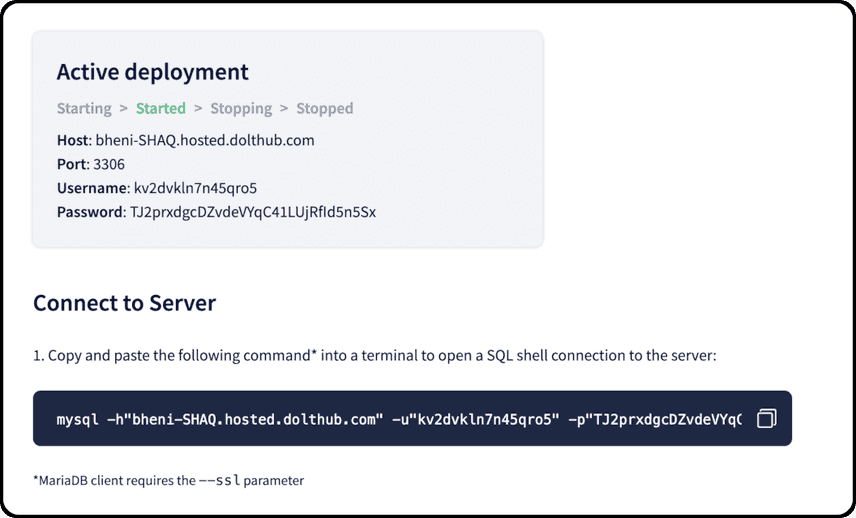856x518 pixels.
Task: Copy the mysql command with copy icon
Action: coord(766,419)
